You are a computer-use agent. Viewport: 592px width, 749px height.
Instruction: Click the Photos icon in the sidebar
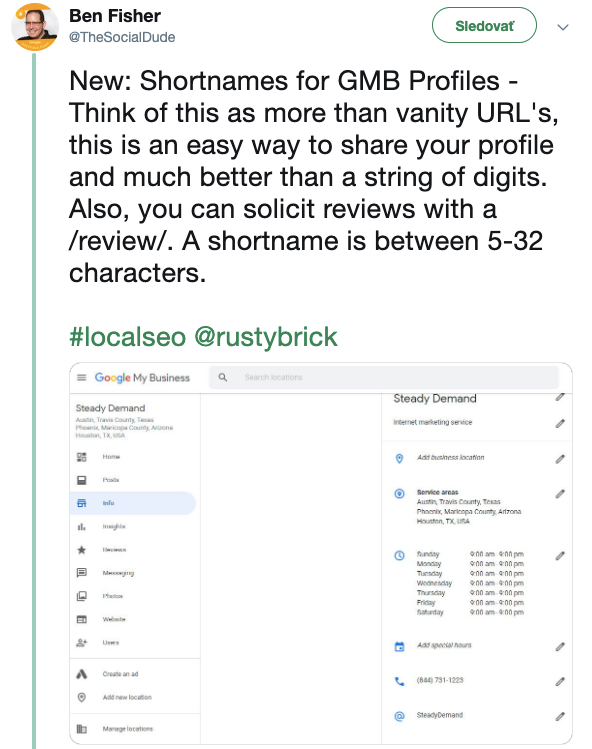click(x=82, y=596)
